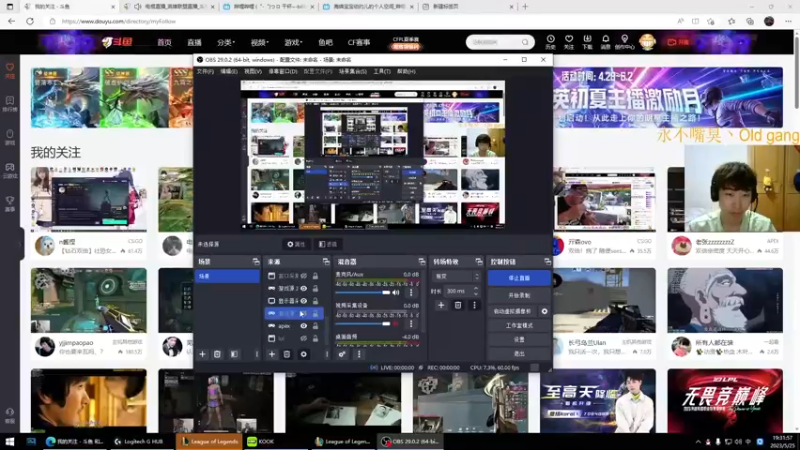Click the 开始录制 start recording button
The height and width of the screenshot is (450, 800).
pyautogui.click(x=519, y=295)
